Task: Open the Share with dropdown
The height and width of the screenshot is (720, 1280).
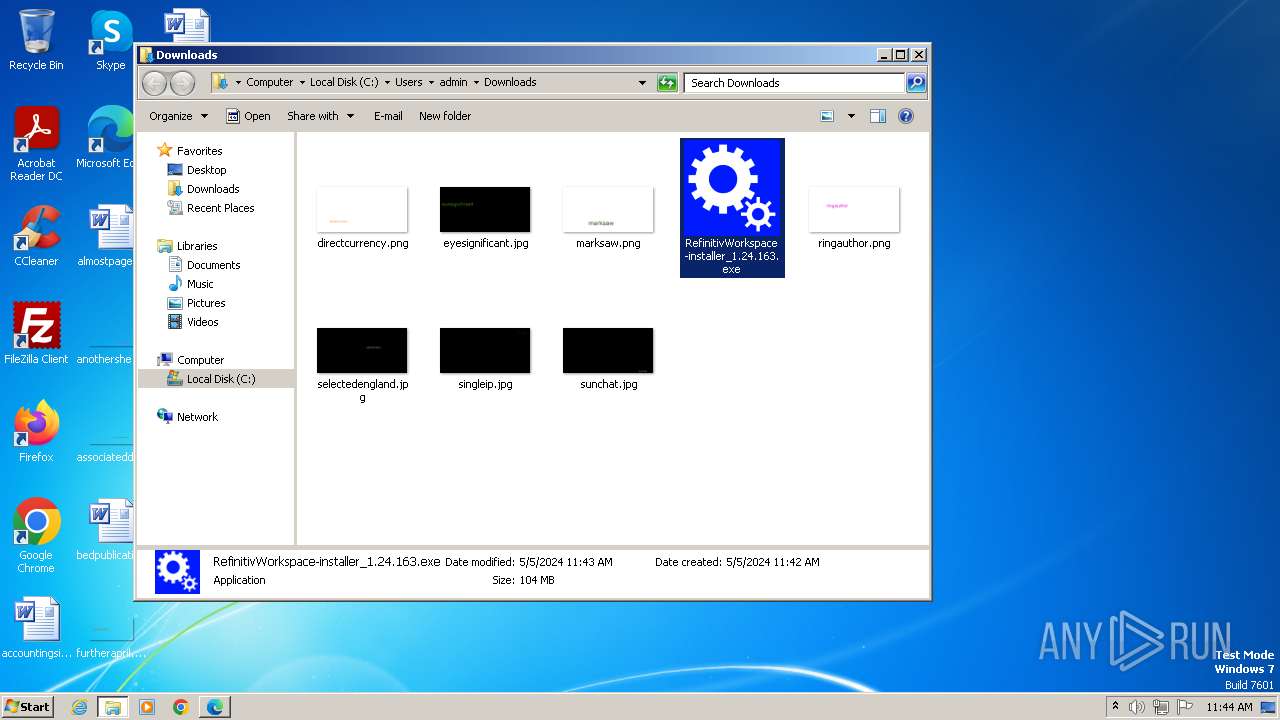Action: tap(320, 116)
